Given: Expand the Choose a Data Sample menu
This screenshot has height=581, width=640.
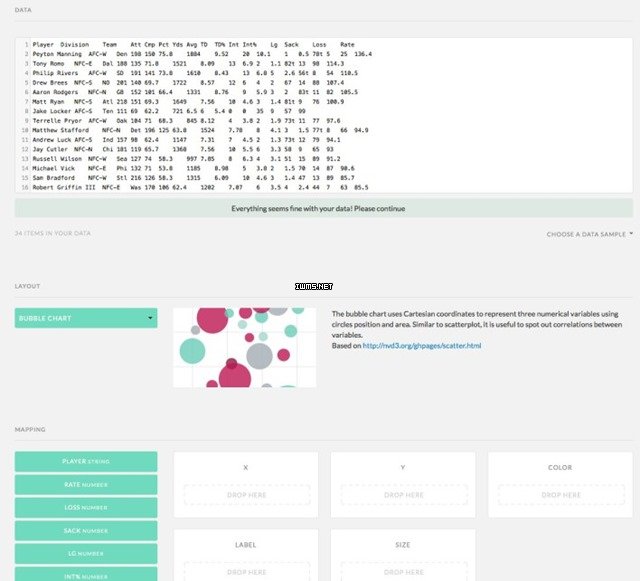Looking at the screenshot, I should (x=589, y=234).
